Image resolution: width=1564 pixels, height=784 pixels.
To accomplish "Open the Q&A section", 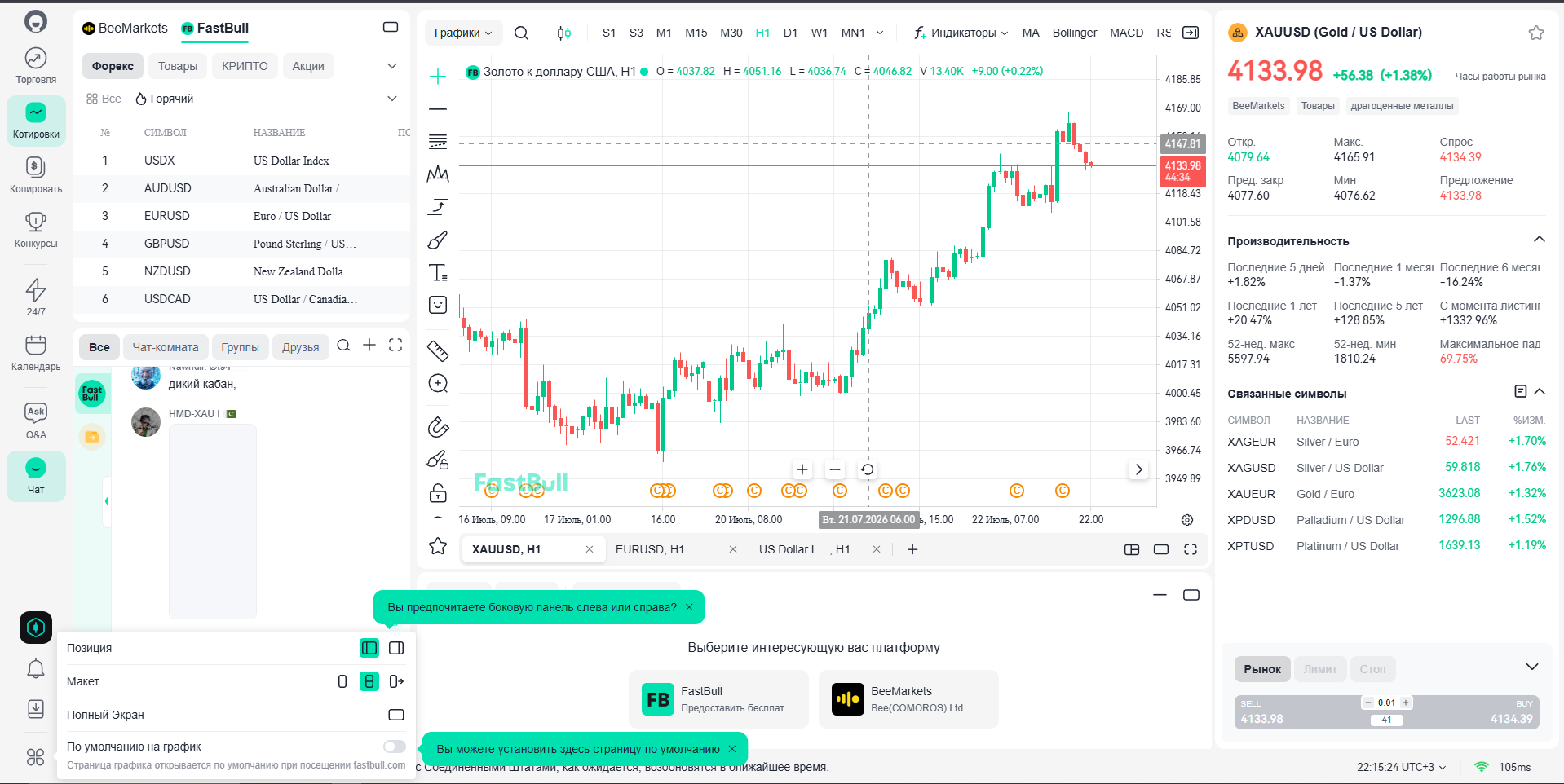I will tap(36, 421).
